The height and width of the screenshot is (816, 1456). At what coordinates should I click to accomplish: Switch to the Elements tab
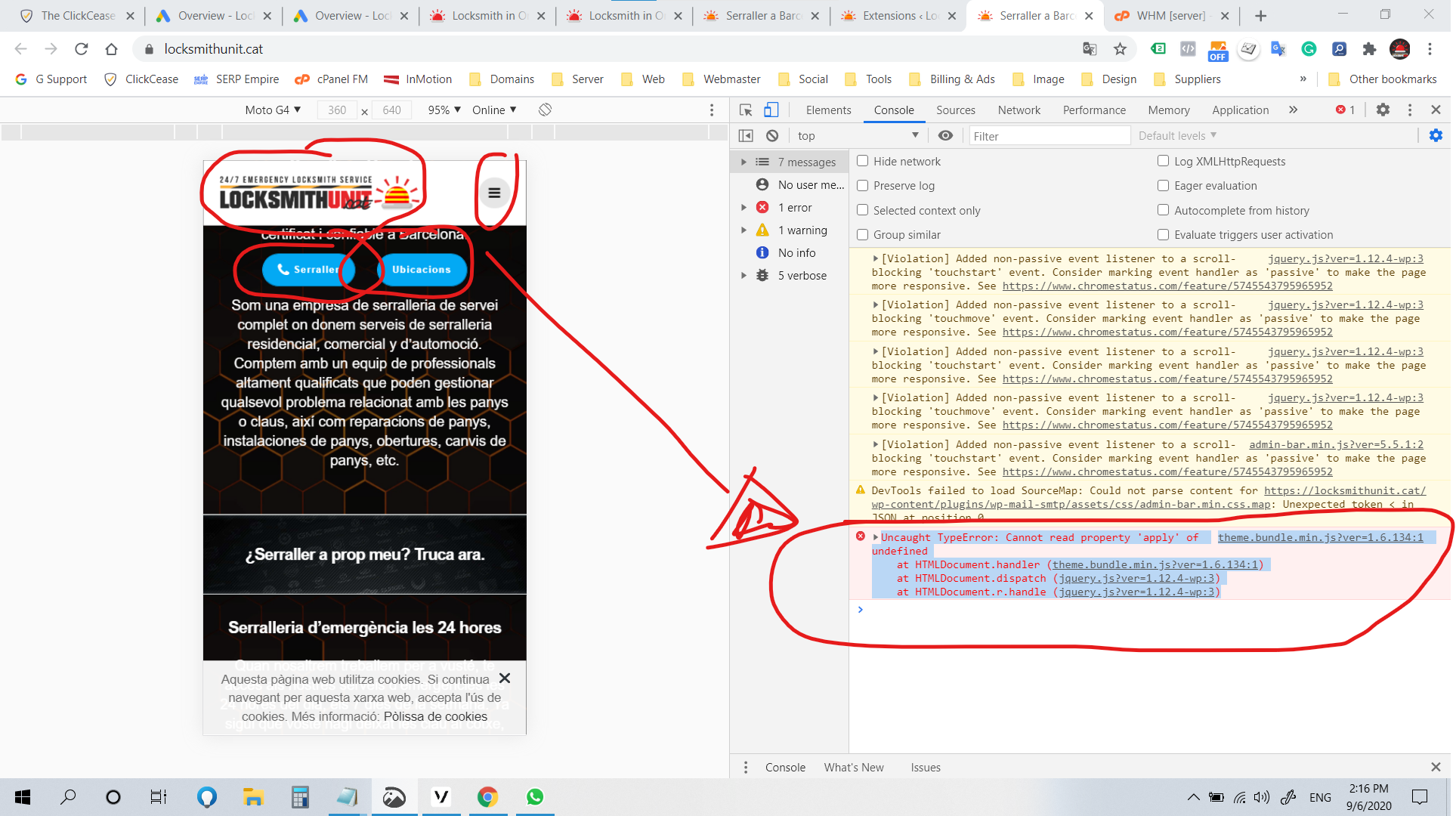pyautogui.click(x=828, y=110)
